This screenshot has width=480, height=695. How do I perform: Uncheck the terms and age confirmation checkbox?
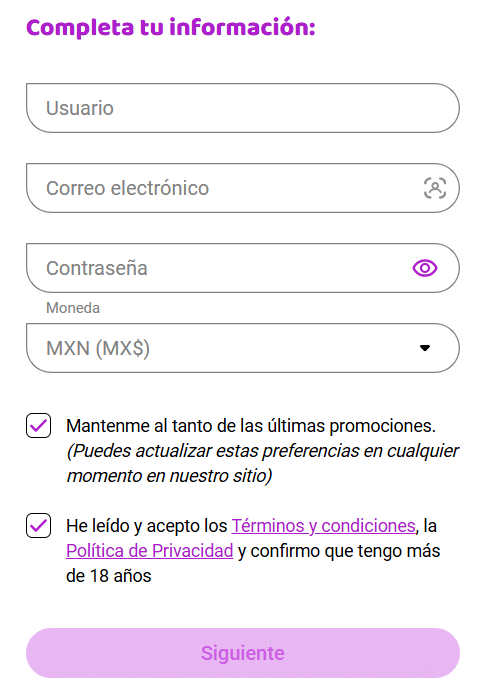pos(38,526)
